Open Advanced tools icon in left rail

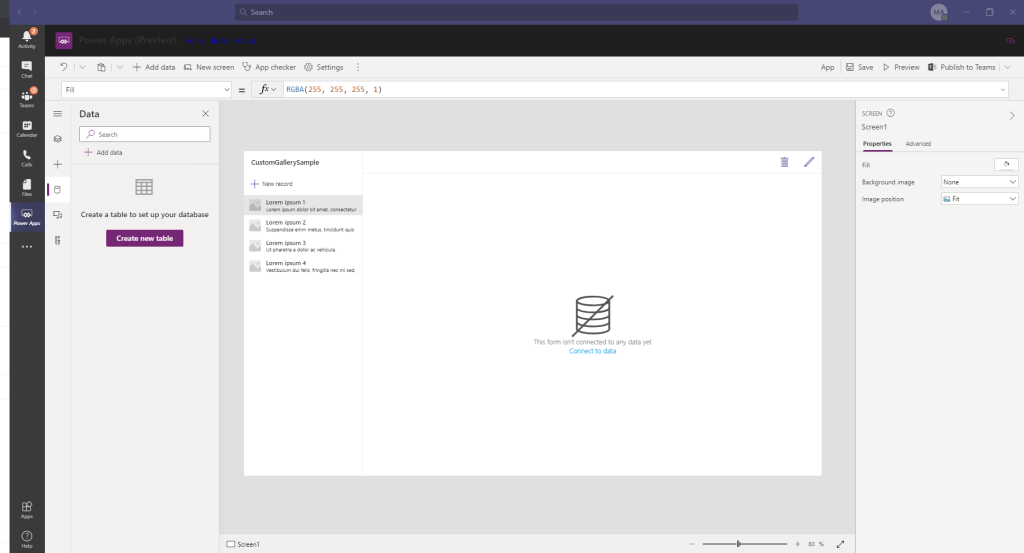pos(57,240)
